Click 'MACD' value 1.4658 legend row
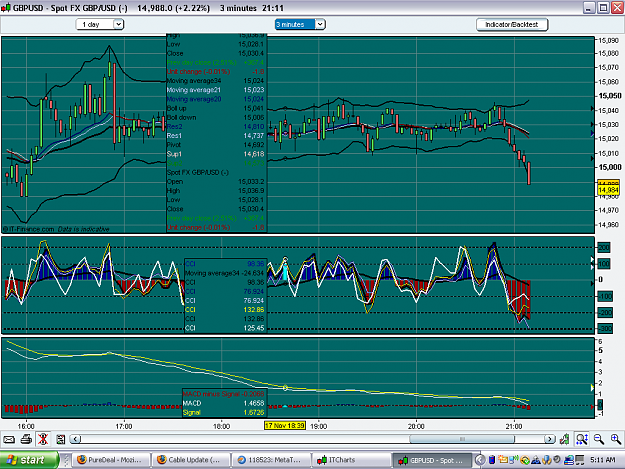The height and width of the screenshot is (469, 625). pyautogui.click(x=223, y=403)
